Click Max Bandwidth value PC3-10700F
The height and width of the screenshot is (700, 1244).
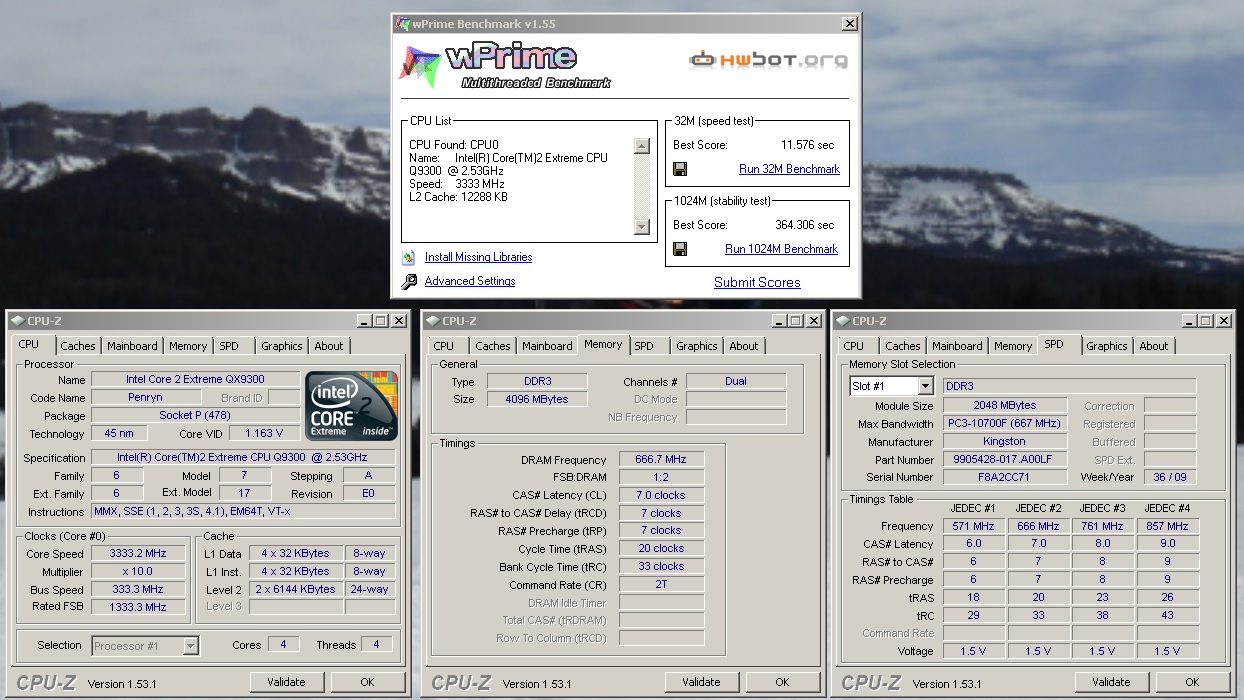point(1005,423)
